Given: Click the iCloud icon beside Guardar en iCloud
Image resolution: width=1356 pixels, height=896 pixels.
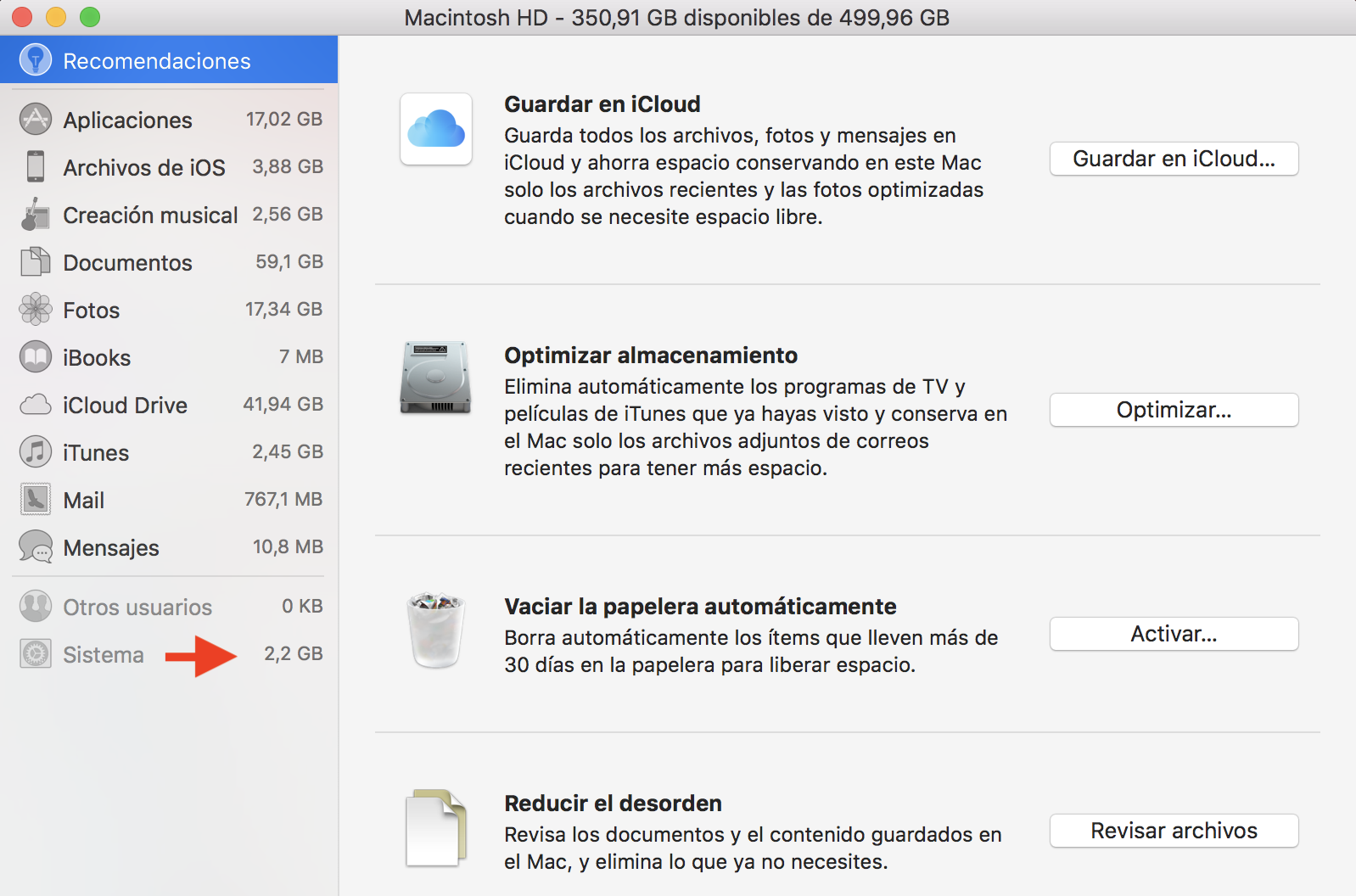Looking at the screenshot, I should (436, 129).
